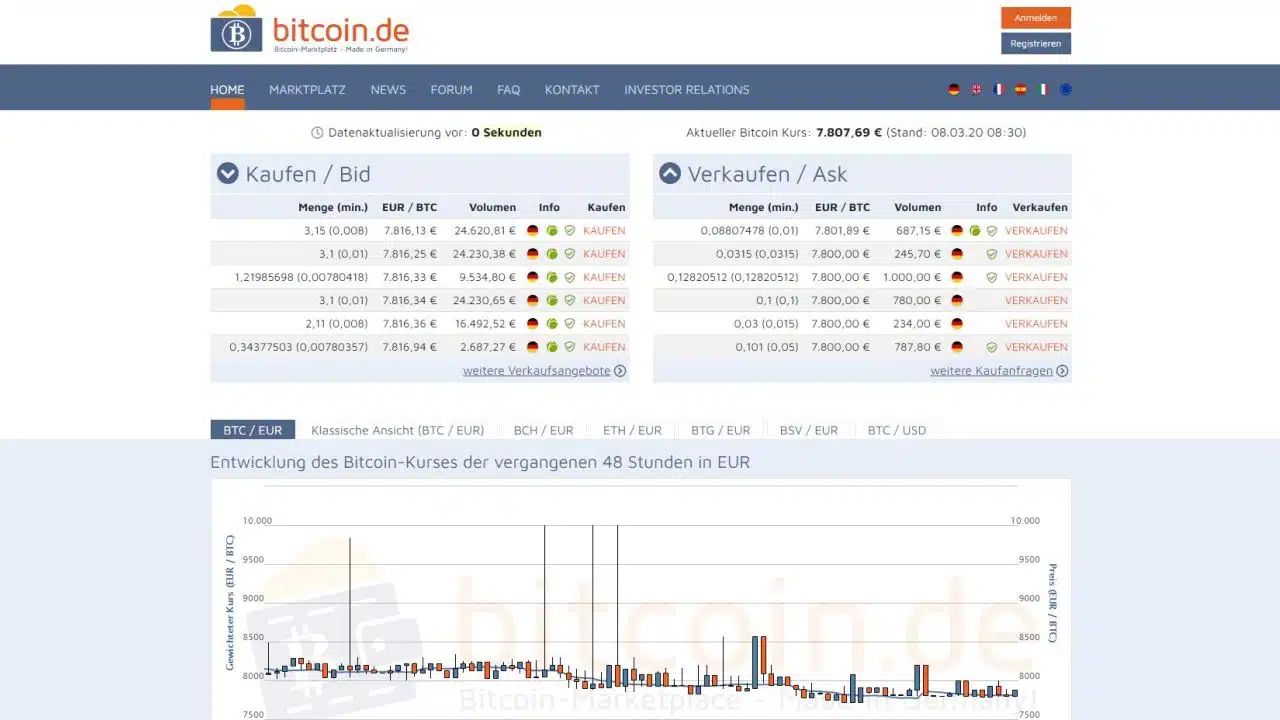Screen dimensions: 1280x720
Task: Click the shield icon in the 245,70 € ask row
Action: (x=992, y=254)
